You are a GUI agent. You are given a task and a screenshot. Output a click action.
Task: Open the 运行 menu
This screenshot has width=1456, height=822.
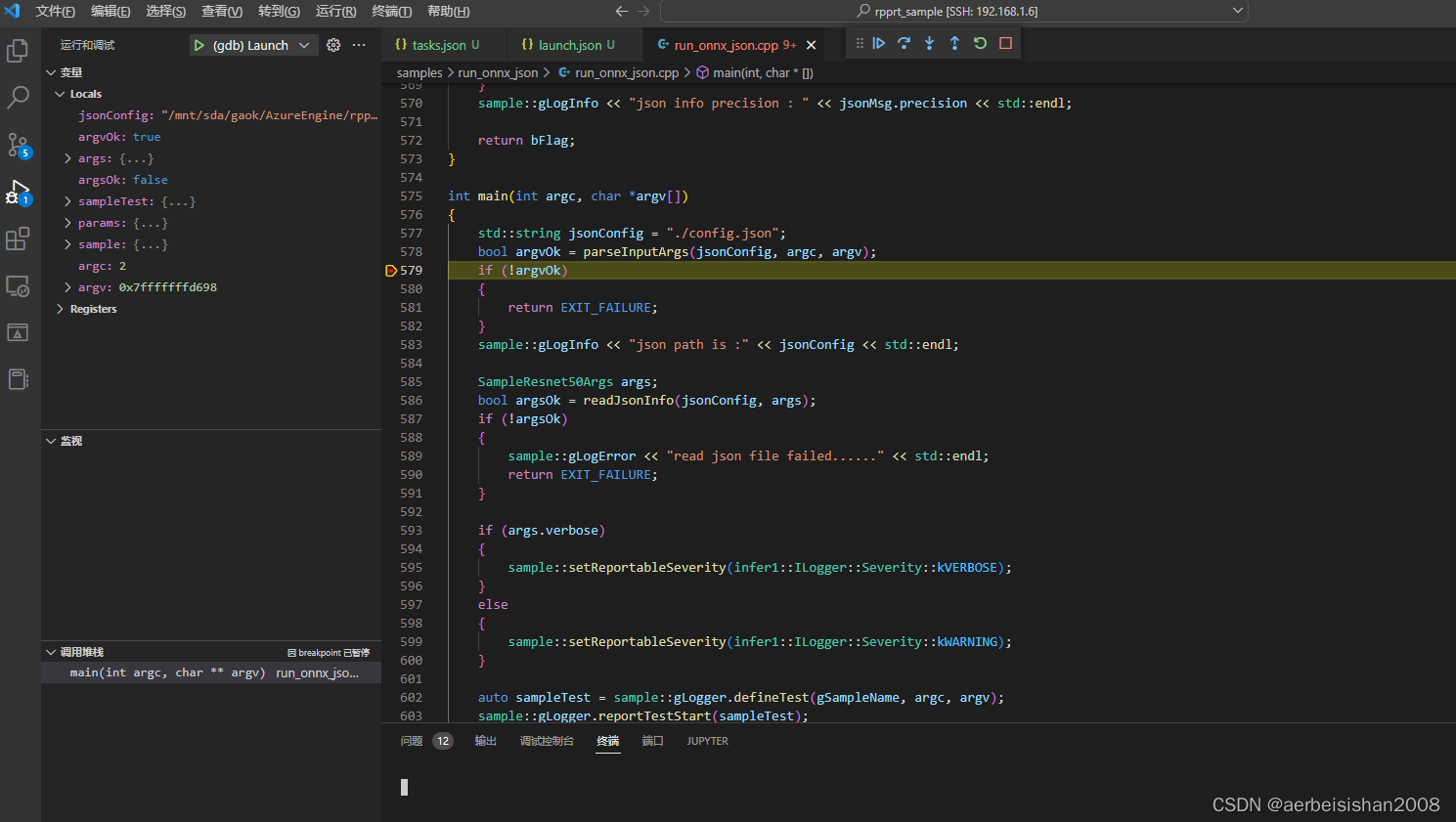click(x=336, y=14)
